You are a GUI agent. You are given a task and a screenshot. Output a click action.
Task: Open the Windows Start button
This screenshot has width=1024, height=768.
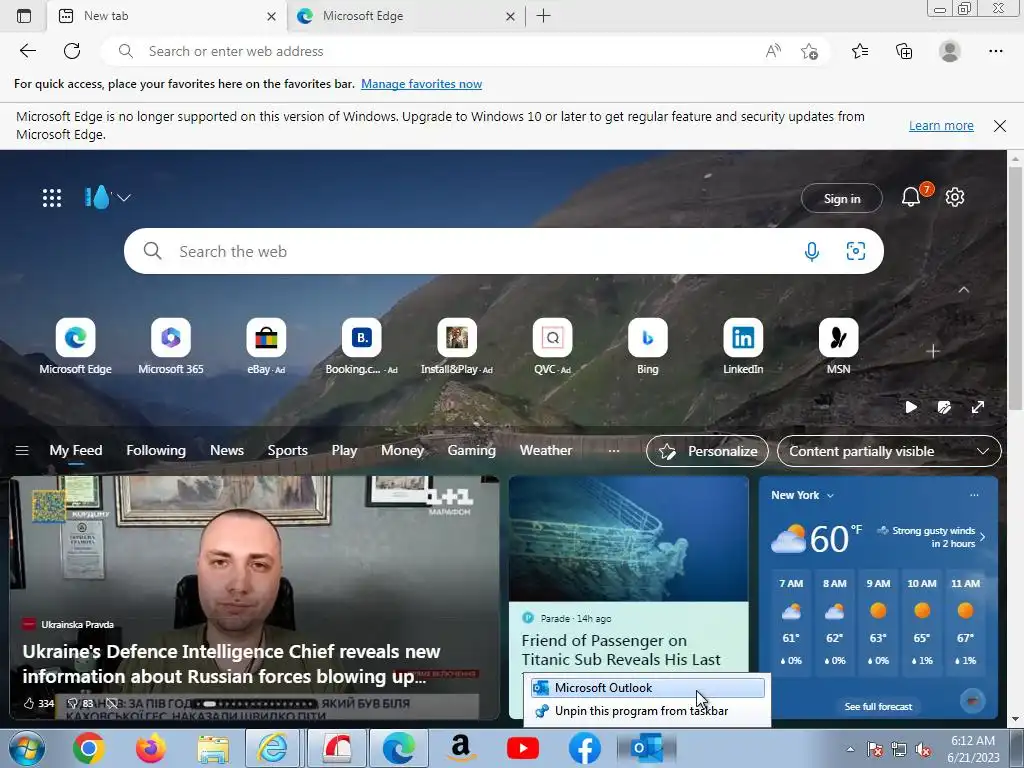(27, 748)
